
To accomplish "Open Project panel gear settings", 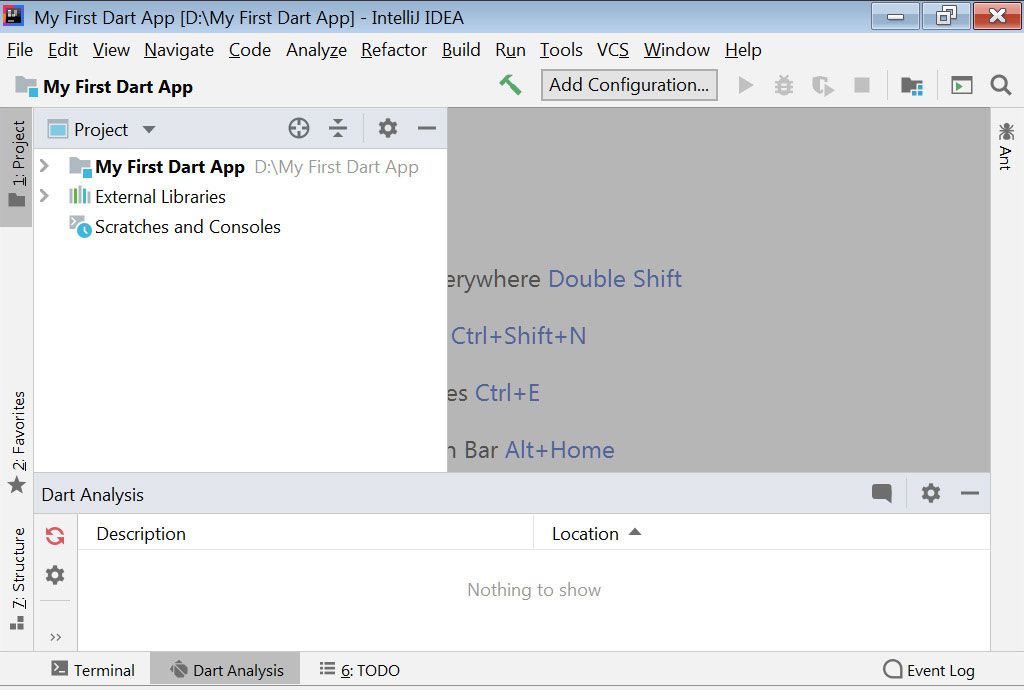I will (388, 128).
